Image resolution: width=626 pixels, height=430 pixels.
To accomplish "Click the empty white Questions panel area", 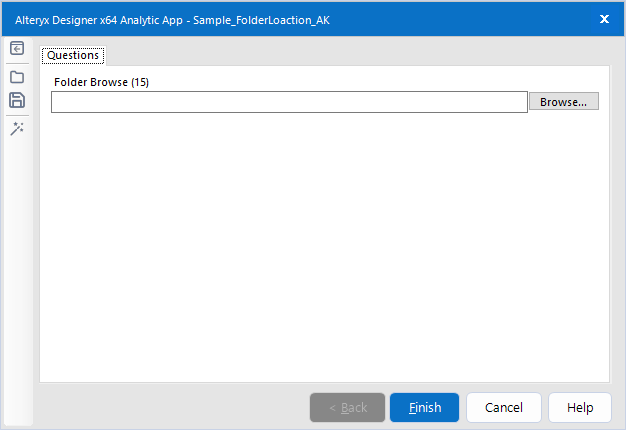I will pyautogui.click(x=324, y=250).
